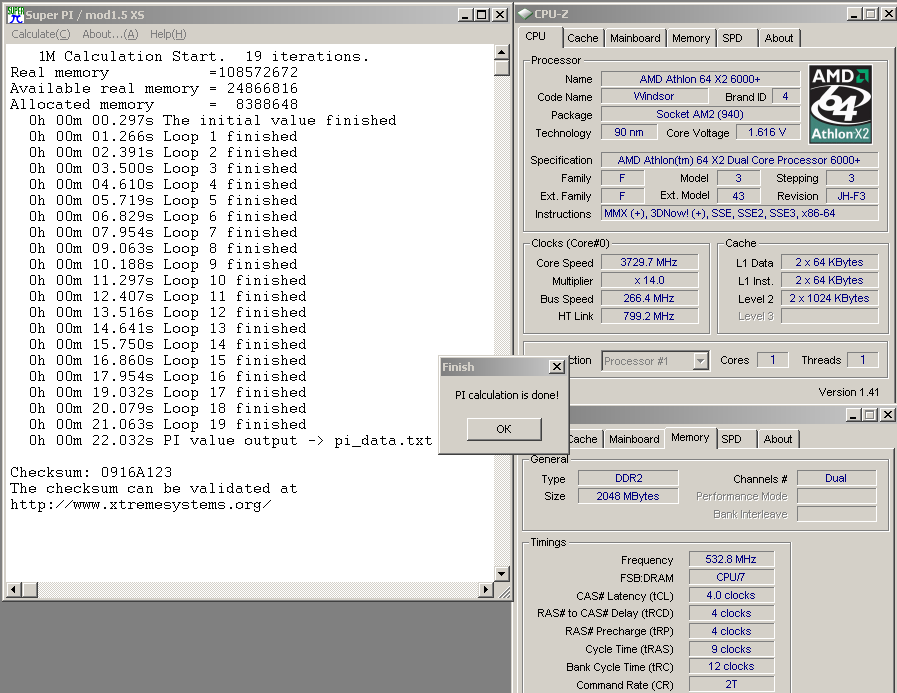Click OK in the Finish dialog
This screenshot has height=693, width=897.
click(x=504, y=429)
